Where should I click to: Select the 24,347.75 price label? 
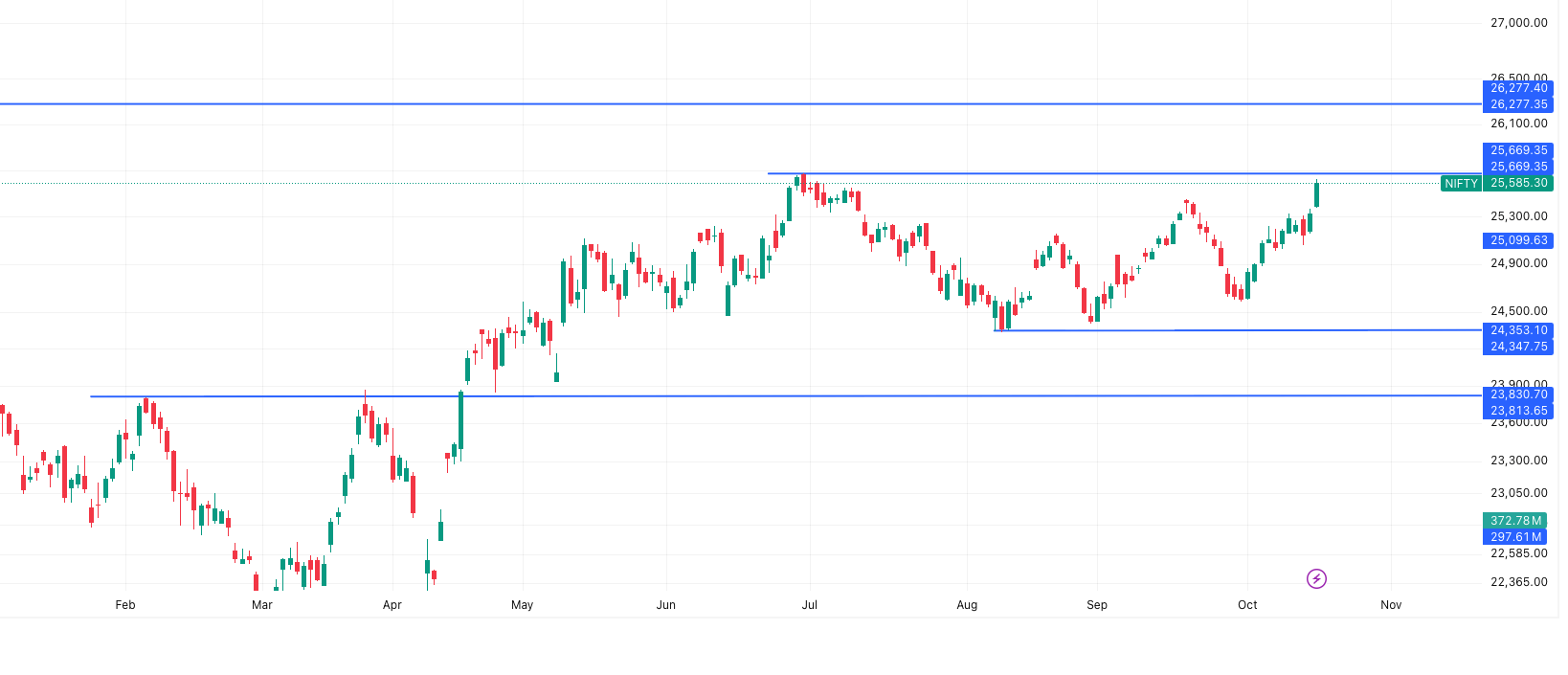[x=1518, y=347]
